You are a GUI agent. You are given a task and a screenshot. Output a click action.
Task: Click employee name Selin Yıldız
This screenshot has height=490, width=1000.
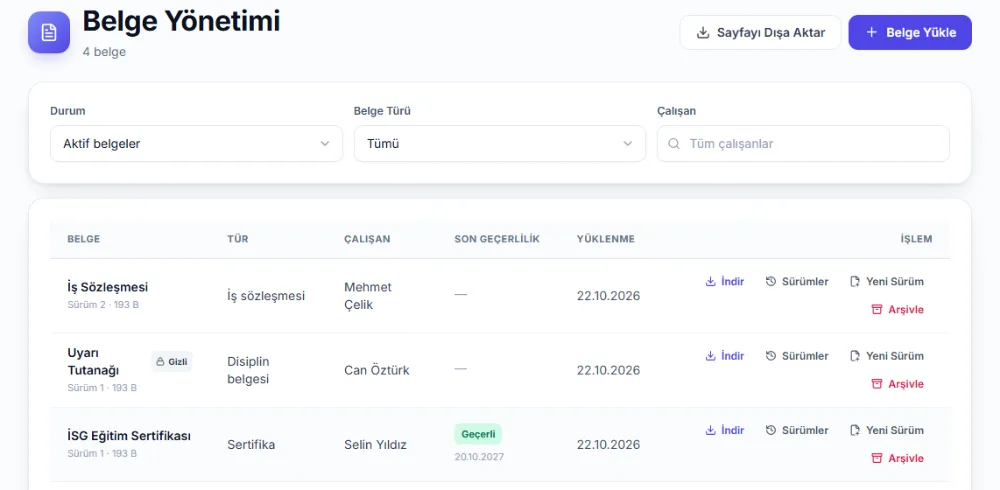375,445
